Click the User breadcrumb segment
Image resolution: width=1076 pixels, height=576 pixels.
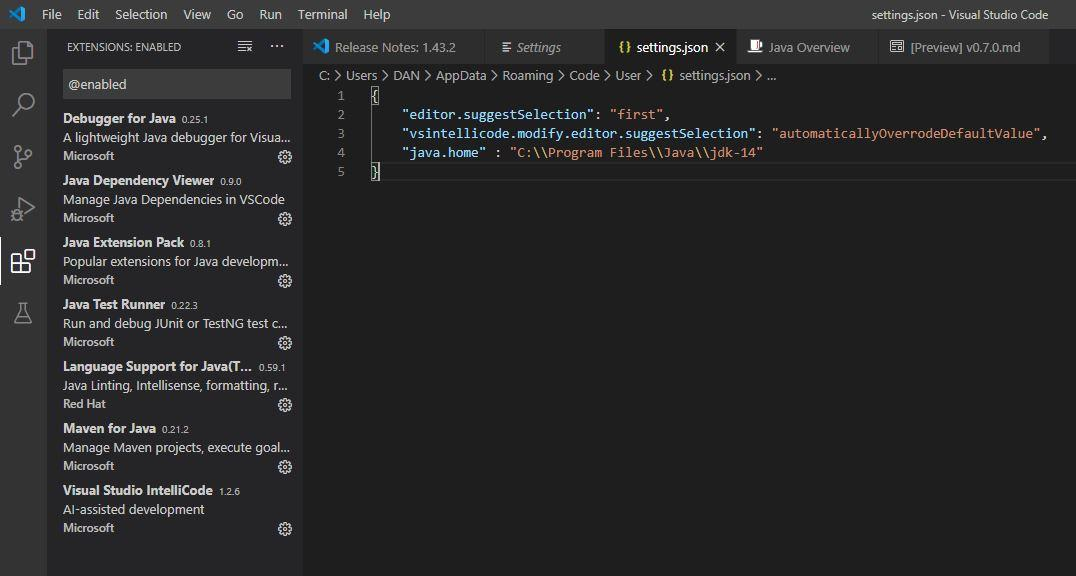628,76
